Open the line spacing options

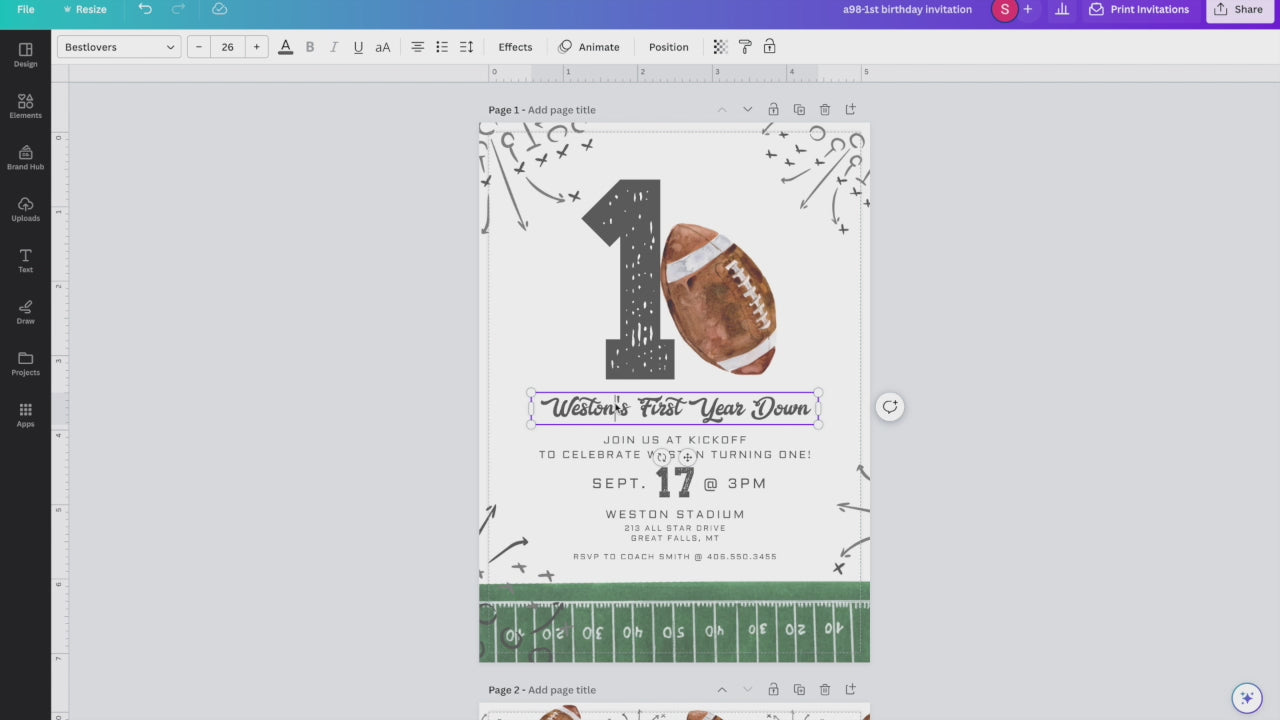click(466, 47)
